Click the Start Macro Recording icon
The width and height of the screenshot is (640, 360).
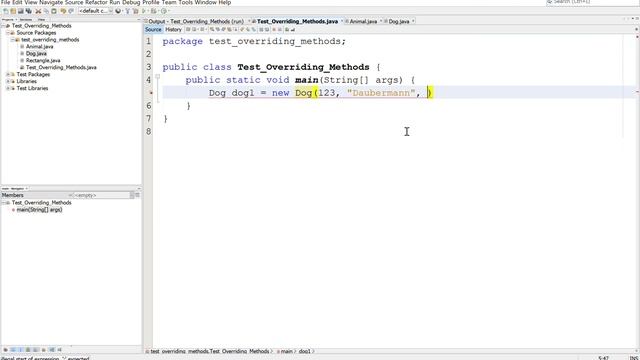click(274, 29)
